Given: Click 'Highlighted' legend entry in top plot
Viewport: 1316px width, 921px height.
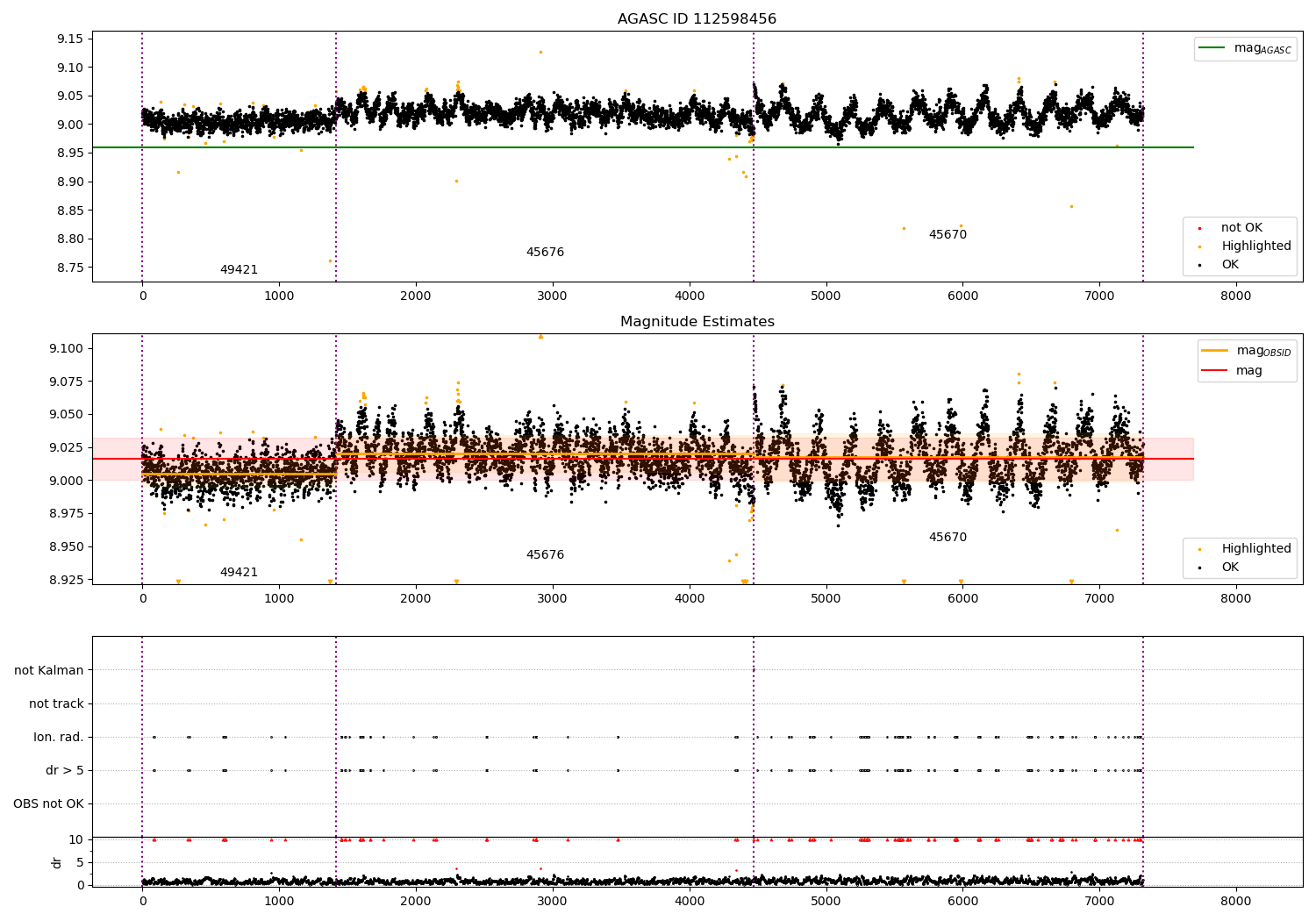Looking at the screenshot, I should pos(1255,246).
